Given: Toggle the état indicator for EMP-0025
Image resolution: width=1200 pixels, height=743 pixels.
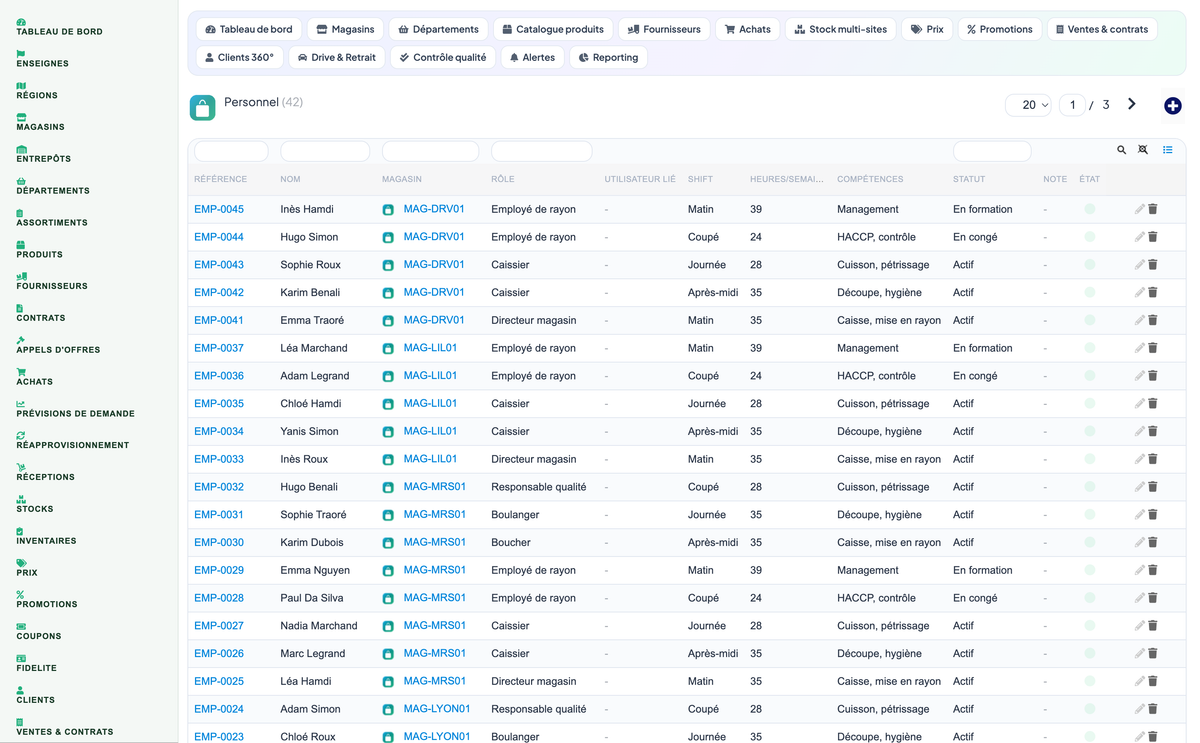Looking at the screenshot, I should 1089,681.
